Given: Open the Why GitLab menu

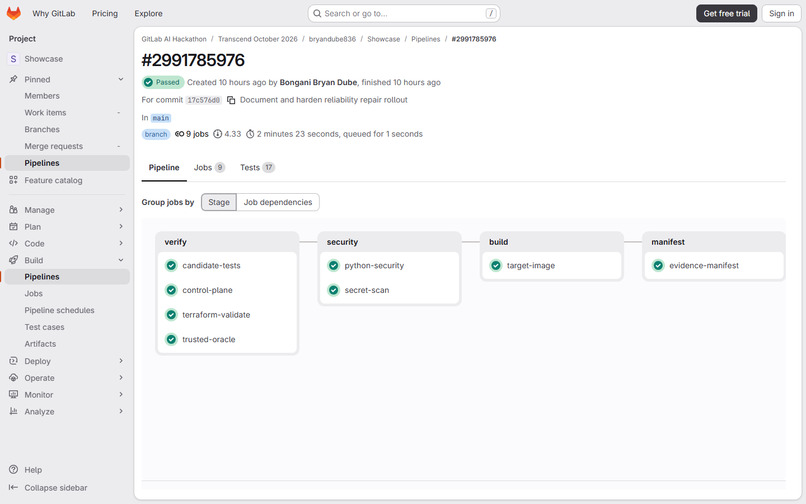Looking at the screenshot, I should pyautogui.click(x=53, y=13).
